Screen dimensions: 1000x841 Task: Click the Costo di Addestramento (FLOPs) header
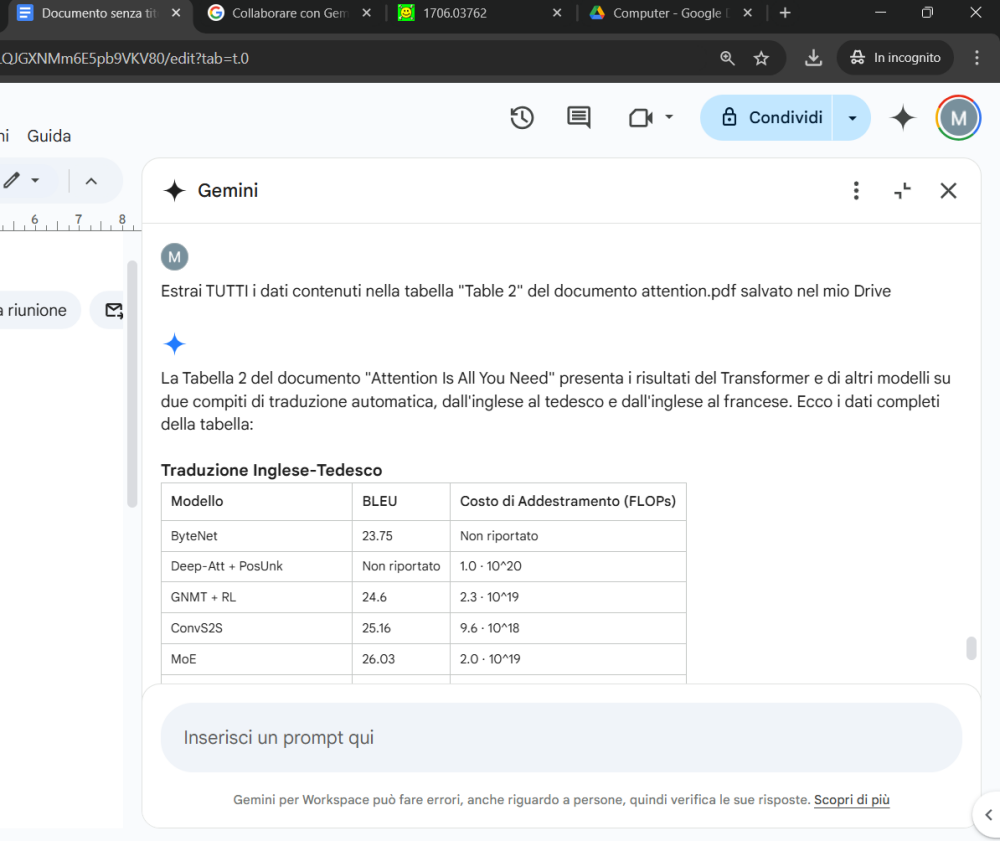click(568, 501)
